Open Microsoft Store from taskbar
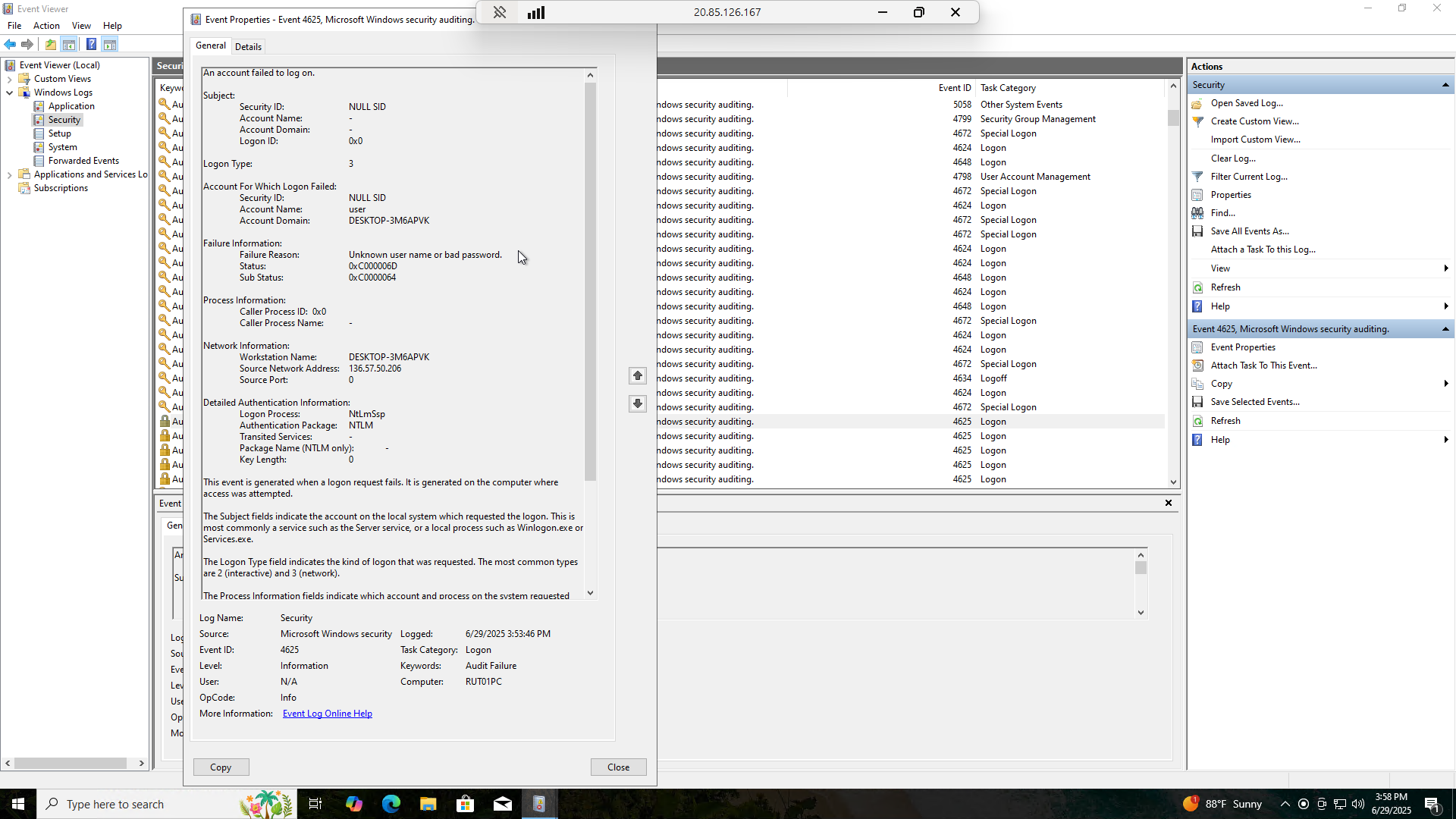 click(x=466, y=804)
